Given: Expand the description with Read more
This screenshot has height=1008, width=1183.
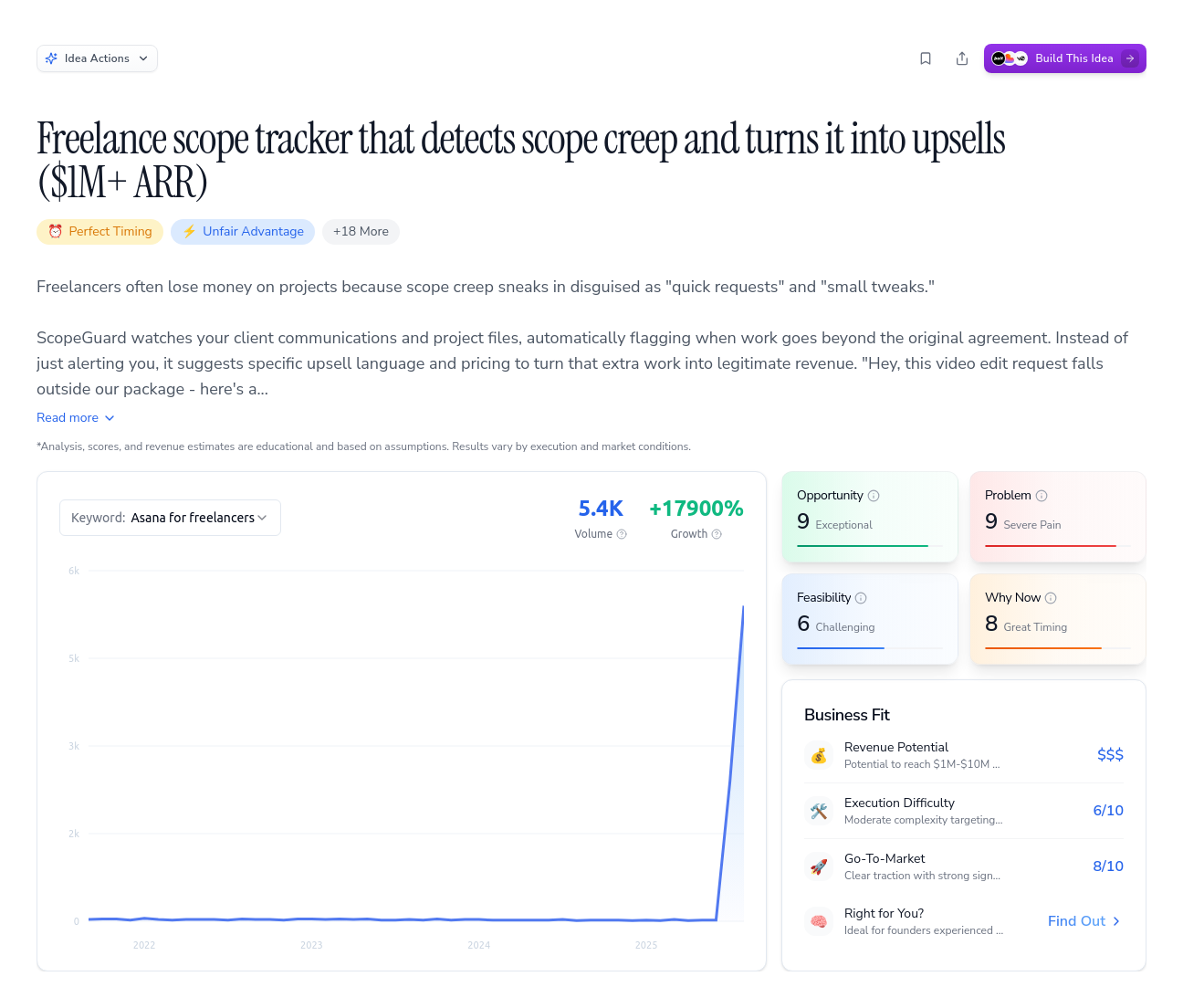Looking at the screenshot, I should click(x=76, y=417).
